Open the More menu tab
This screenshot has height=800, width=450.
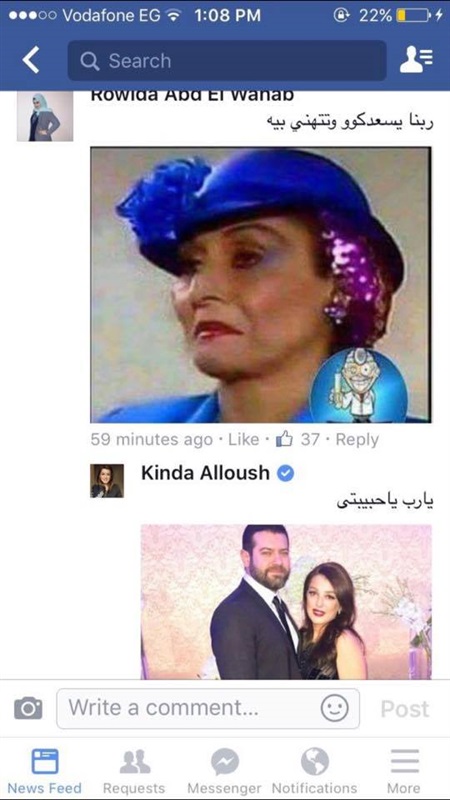click(405, 771)
